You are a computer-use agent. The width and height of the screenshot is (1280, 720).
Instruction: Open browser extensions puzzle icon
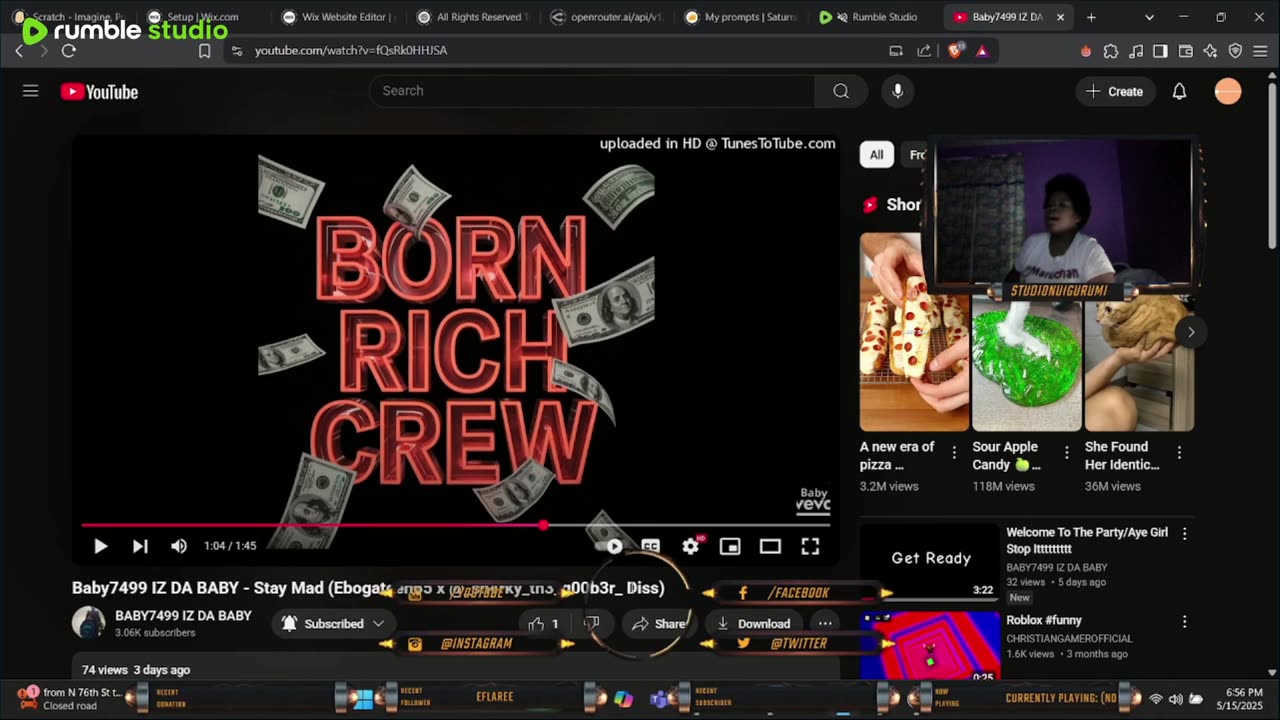tap(1111, 50)
